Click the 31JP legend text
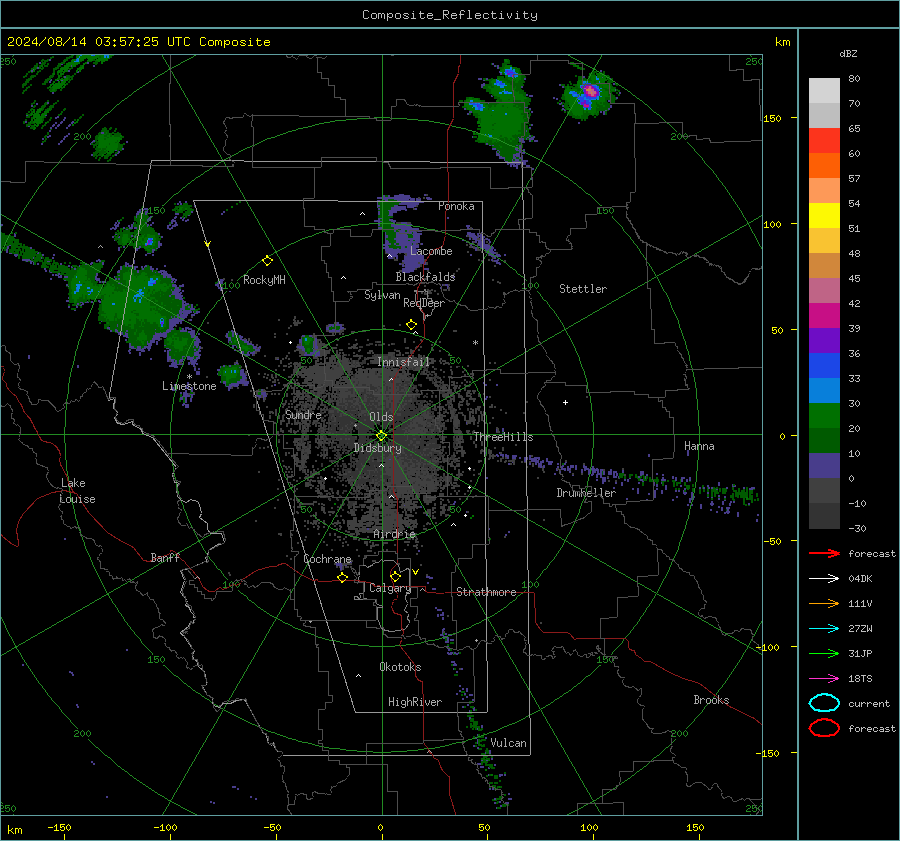Screen dimensions: 900x841 click(x=860, y=653)
